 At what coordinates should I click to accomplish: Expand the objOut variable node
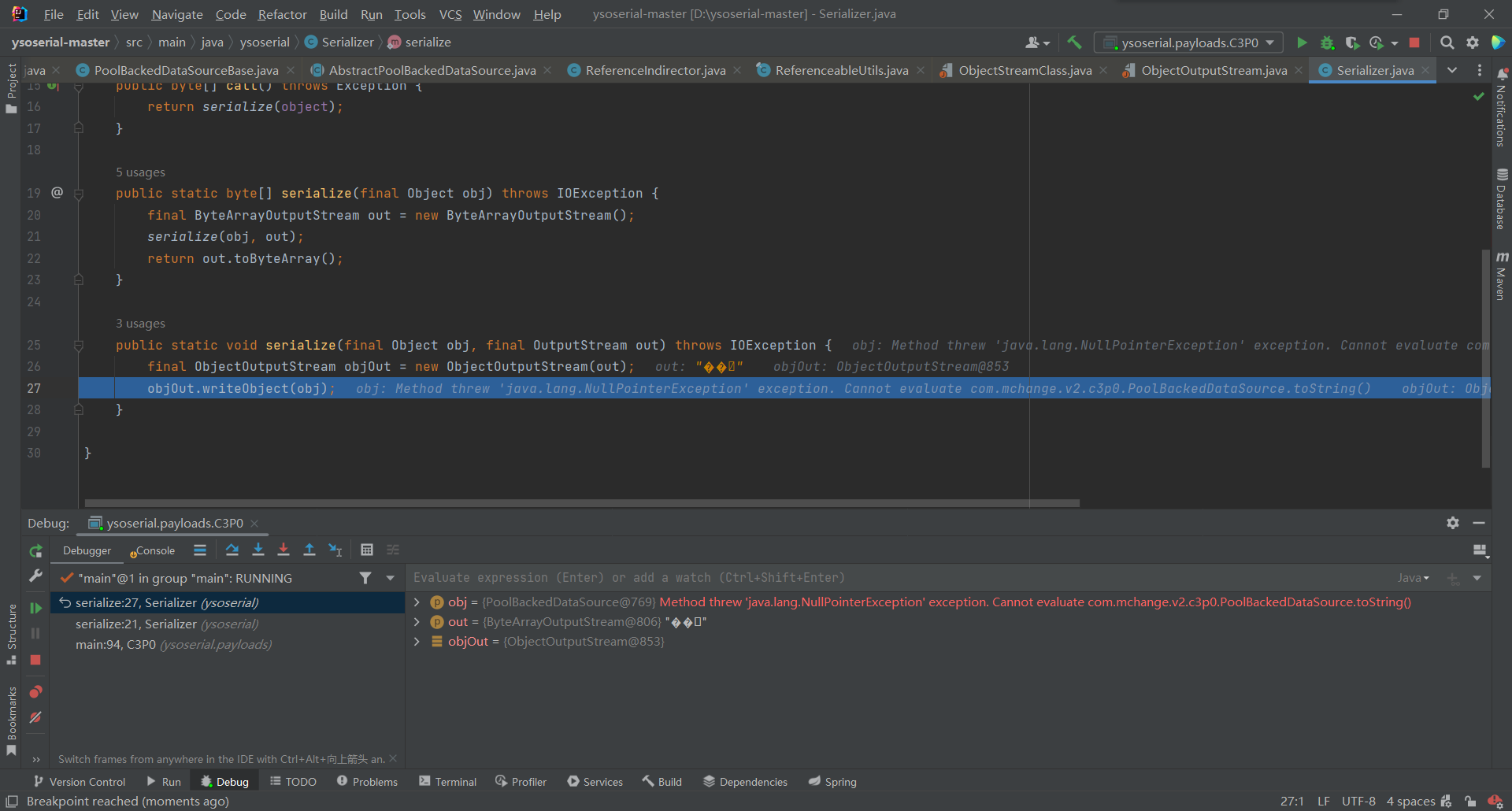[x=417, y=642]
